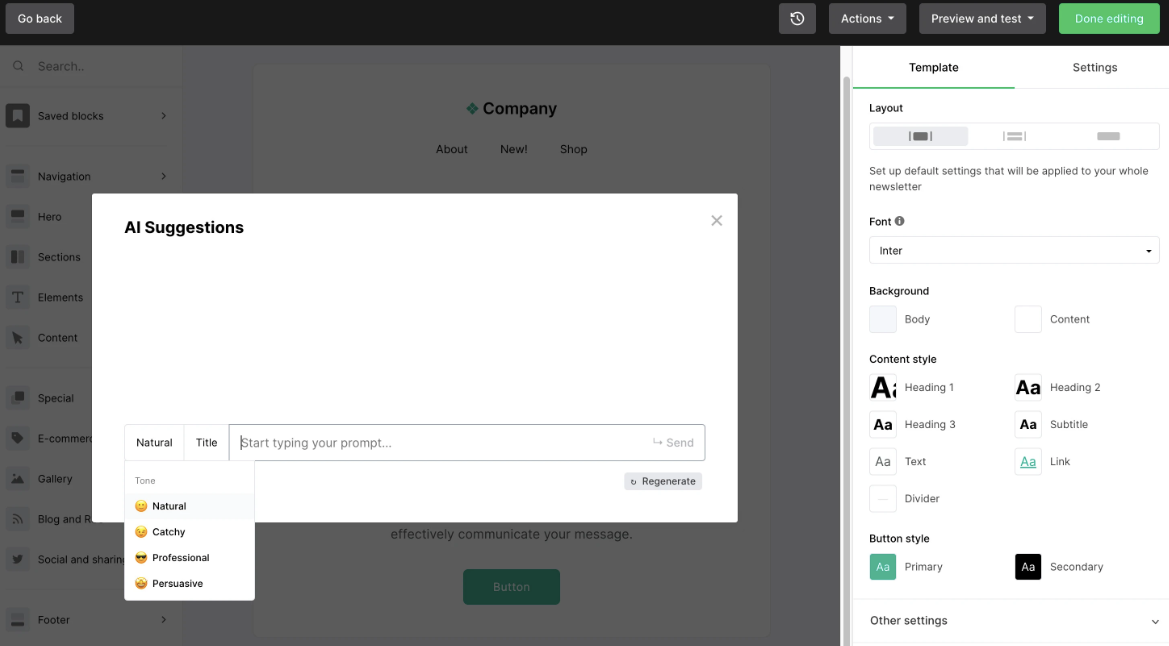
Task: Select the middle layout option
Action: [x=1015, y=136]
